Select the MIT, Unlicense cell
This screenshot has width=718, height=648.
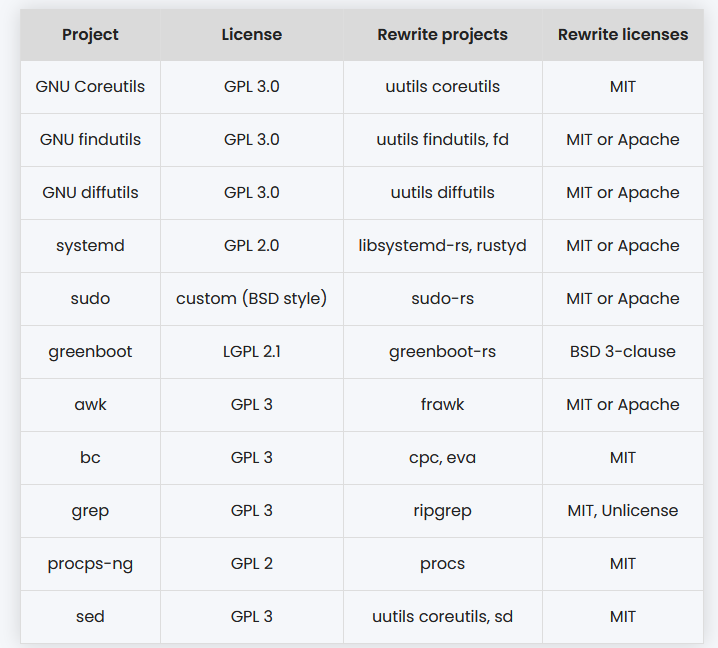click(622, 511)
